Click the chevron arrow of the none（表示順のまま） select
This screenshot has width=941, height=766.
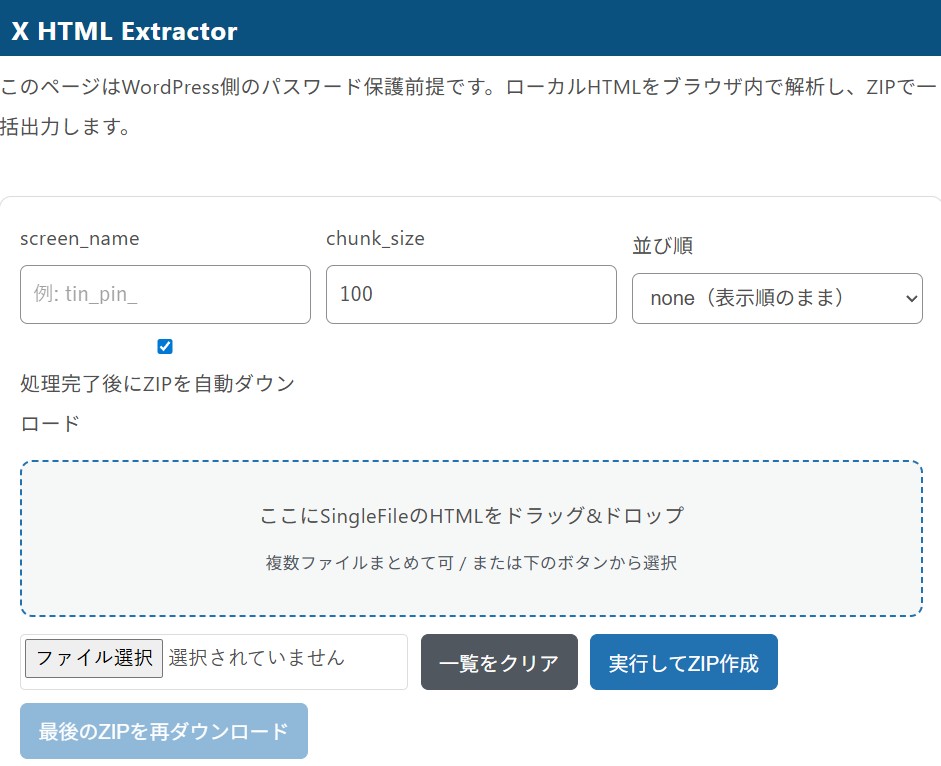click(x=910, y=298)
